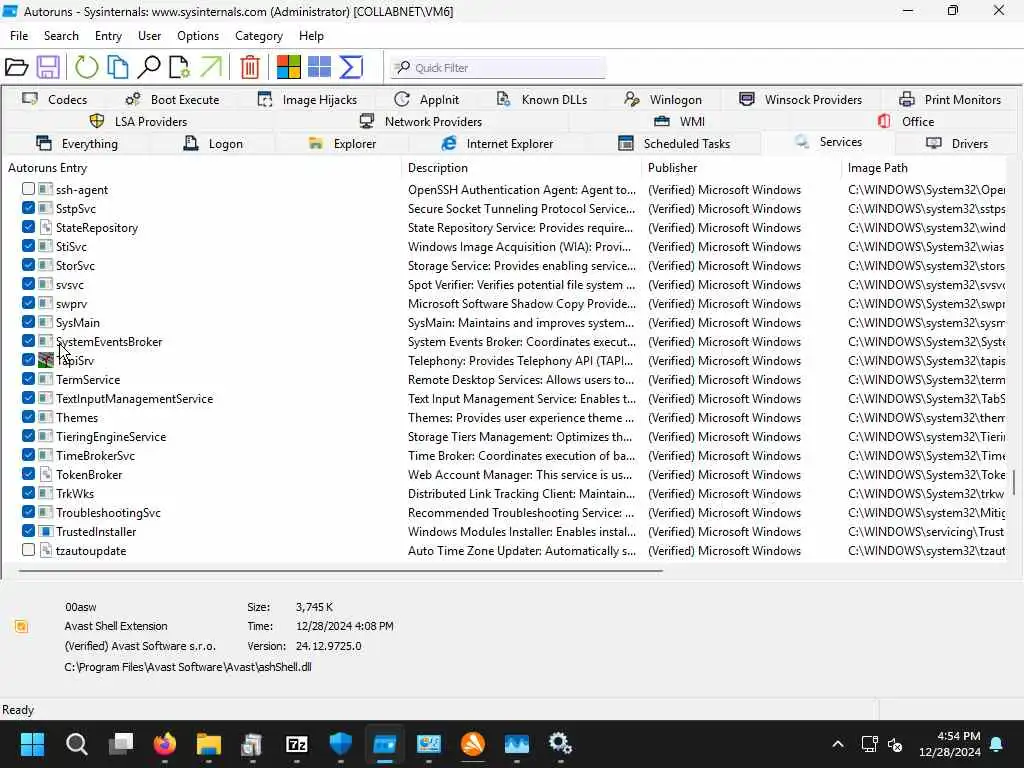
Task: Uncheck the SstpSvc entry checkbox
Action: click(28, 208)
